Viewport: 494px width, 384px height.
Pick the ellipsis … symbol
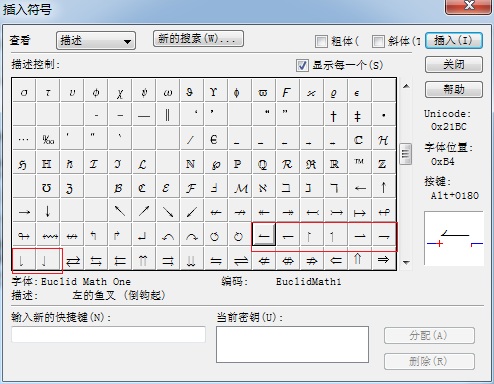point(24,139)
